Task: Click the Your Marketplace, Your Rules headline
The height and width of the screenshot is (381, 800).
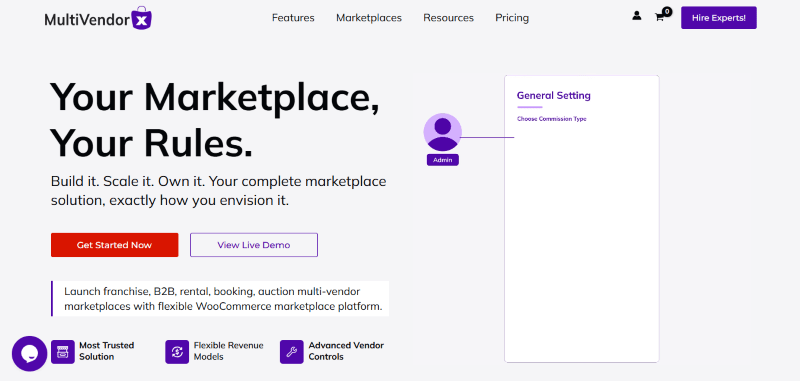Action: click(x=214, y=119)
